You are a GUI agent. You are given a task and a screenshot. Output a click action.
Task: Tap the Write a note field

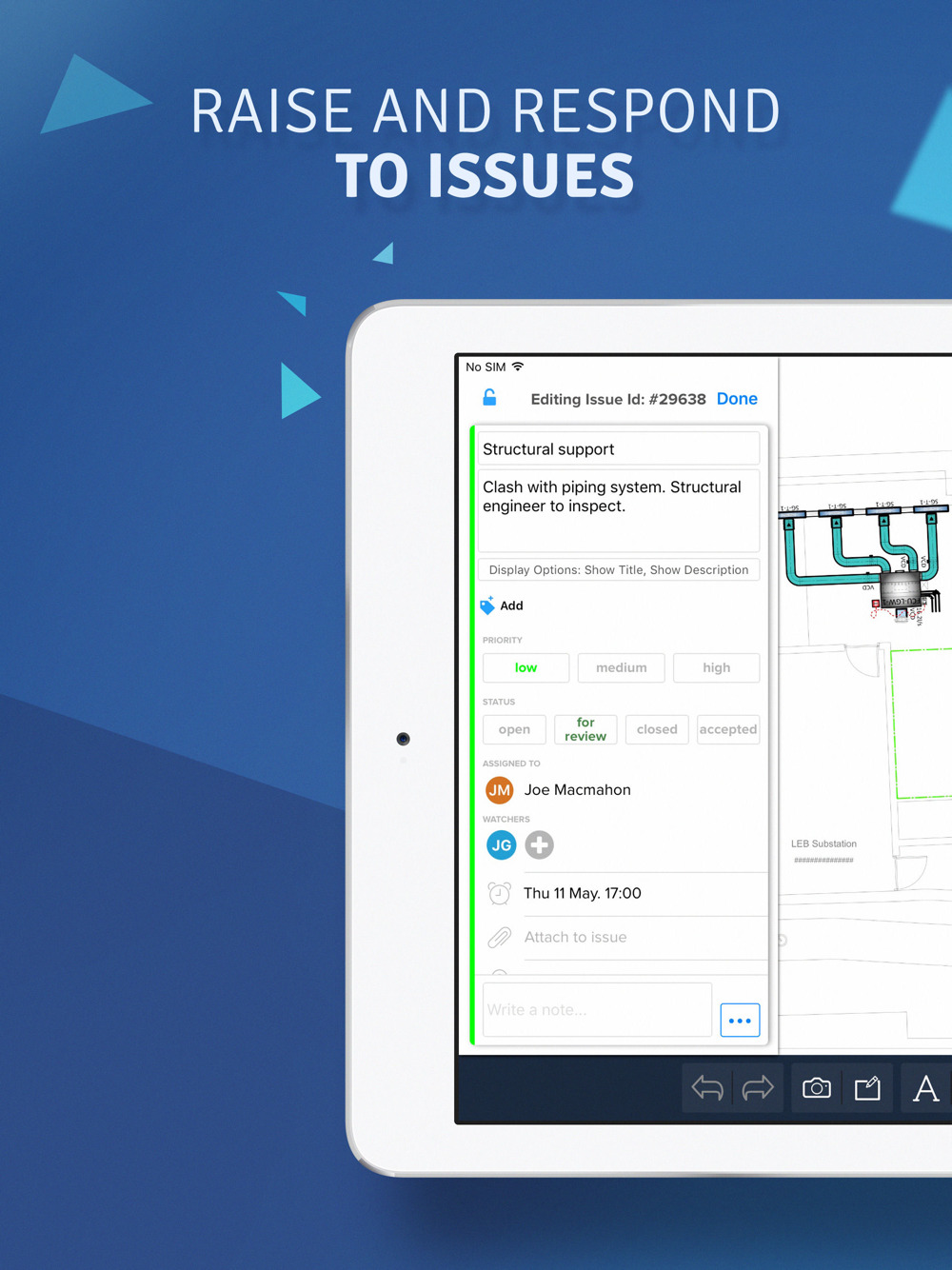pyautogui.click(x=597, y=1010)
